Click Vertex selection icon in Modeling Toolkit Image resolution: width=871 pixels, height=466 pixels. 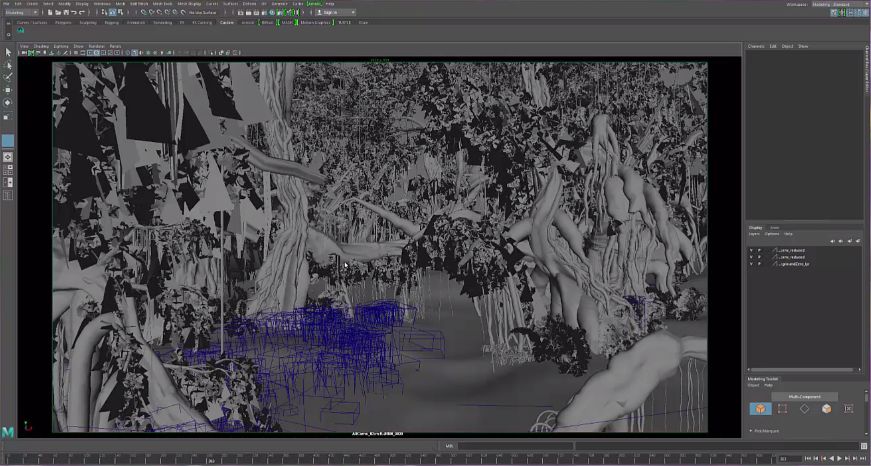coord(782,408)
